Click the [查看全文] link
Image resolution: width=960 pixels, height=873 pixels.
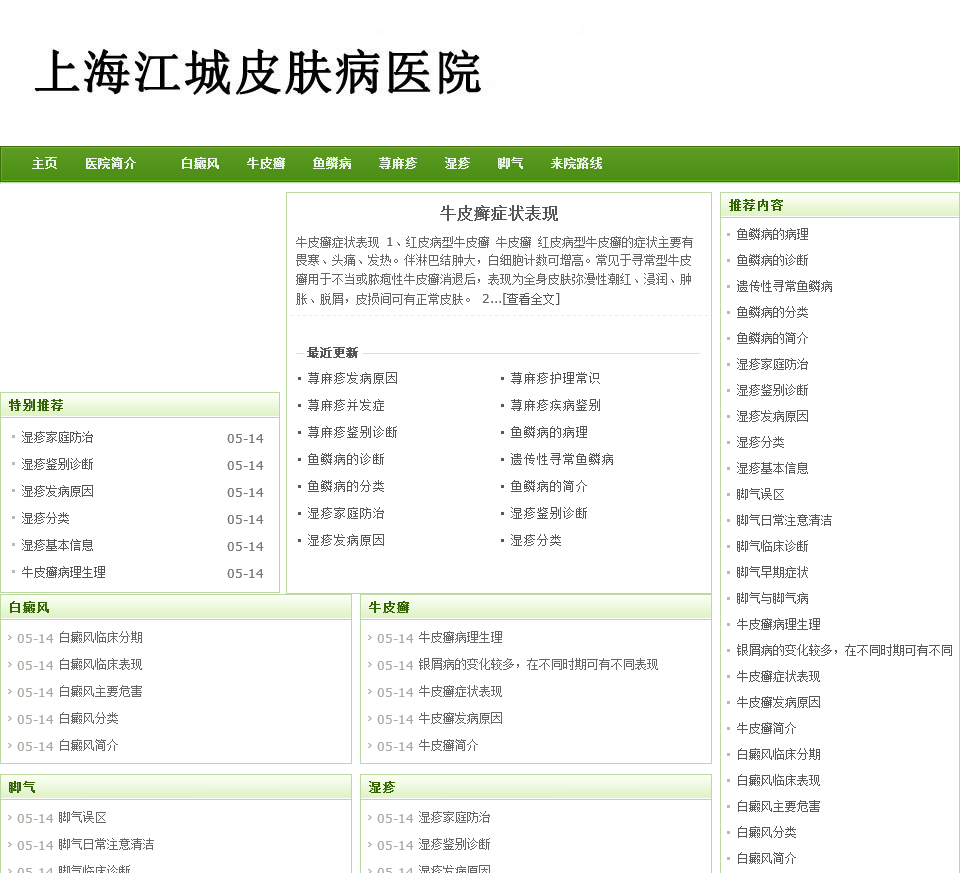[x=531, y=299]
